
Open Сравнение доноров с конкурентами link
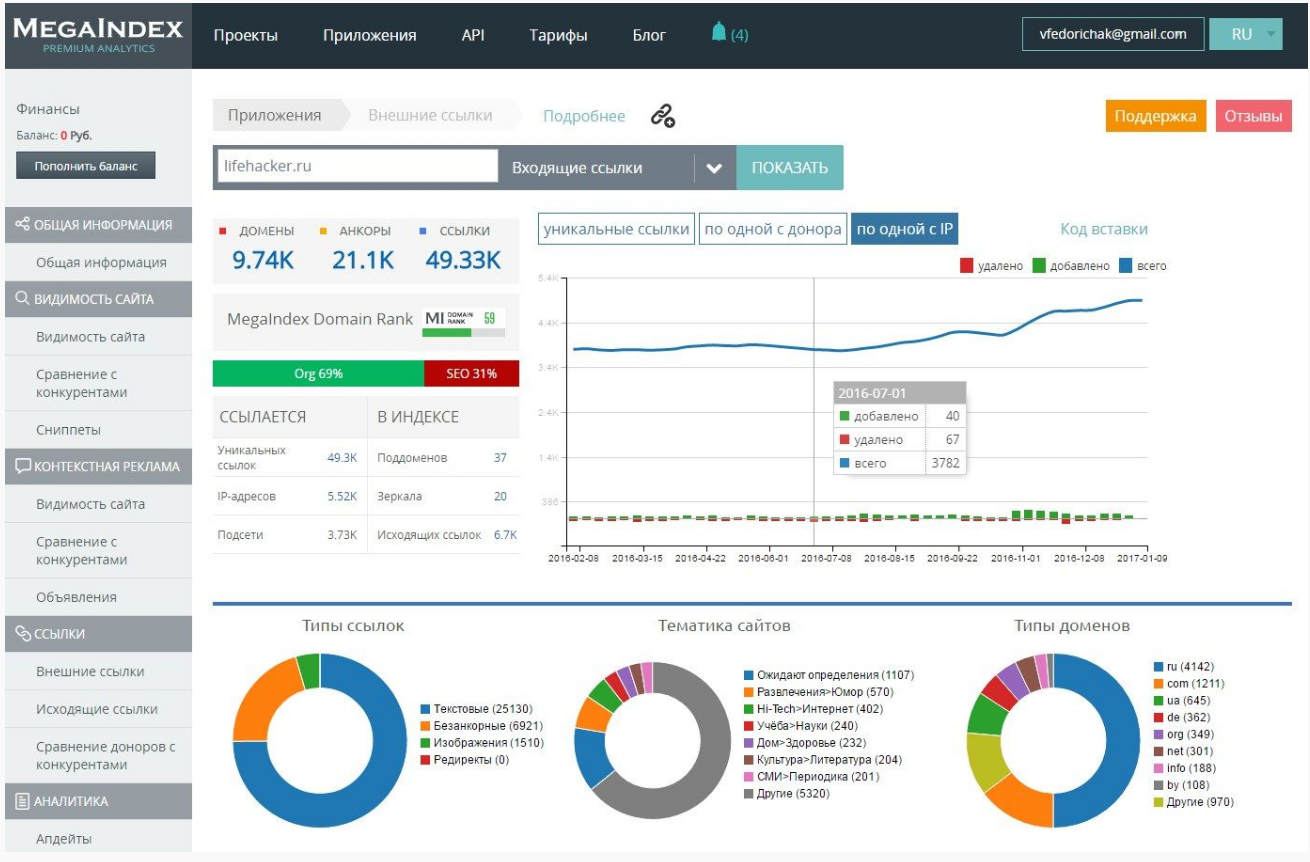tap(105, 755)
